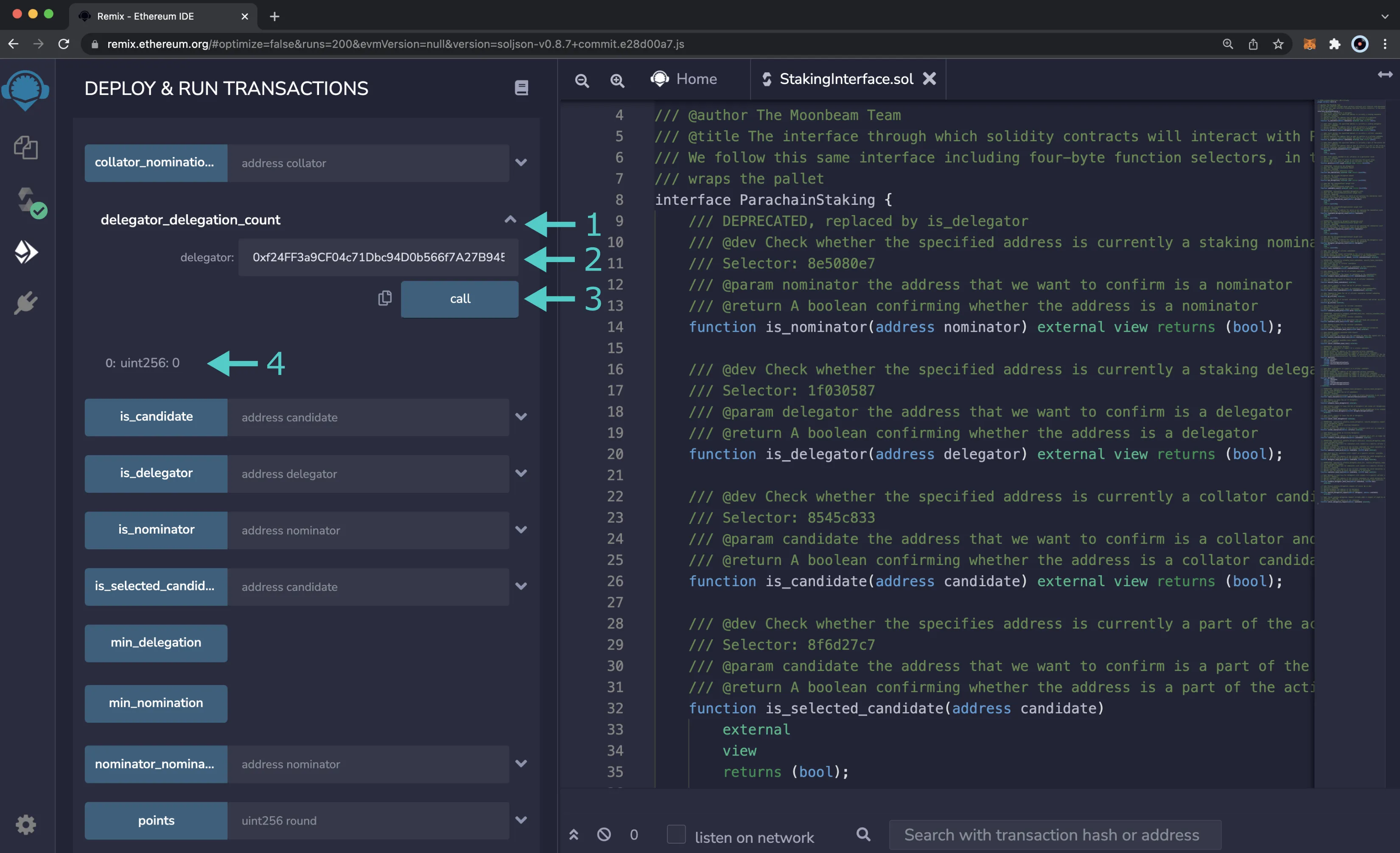Screen dimensions: 1400x853
Task: Close the Remix browser tab
Action: (x=244, y=17)
